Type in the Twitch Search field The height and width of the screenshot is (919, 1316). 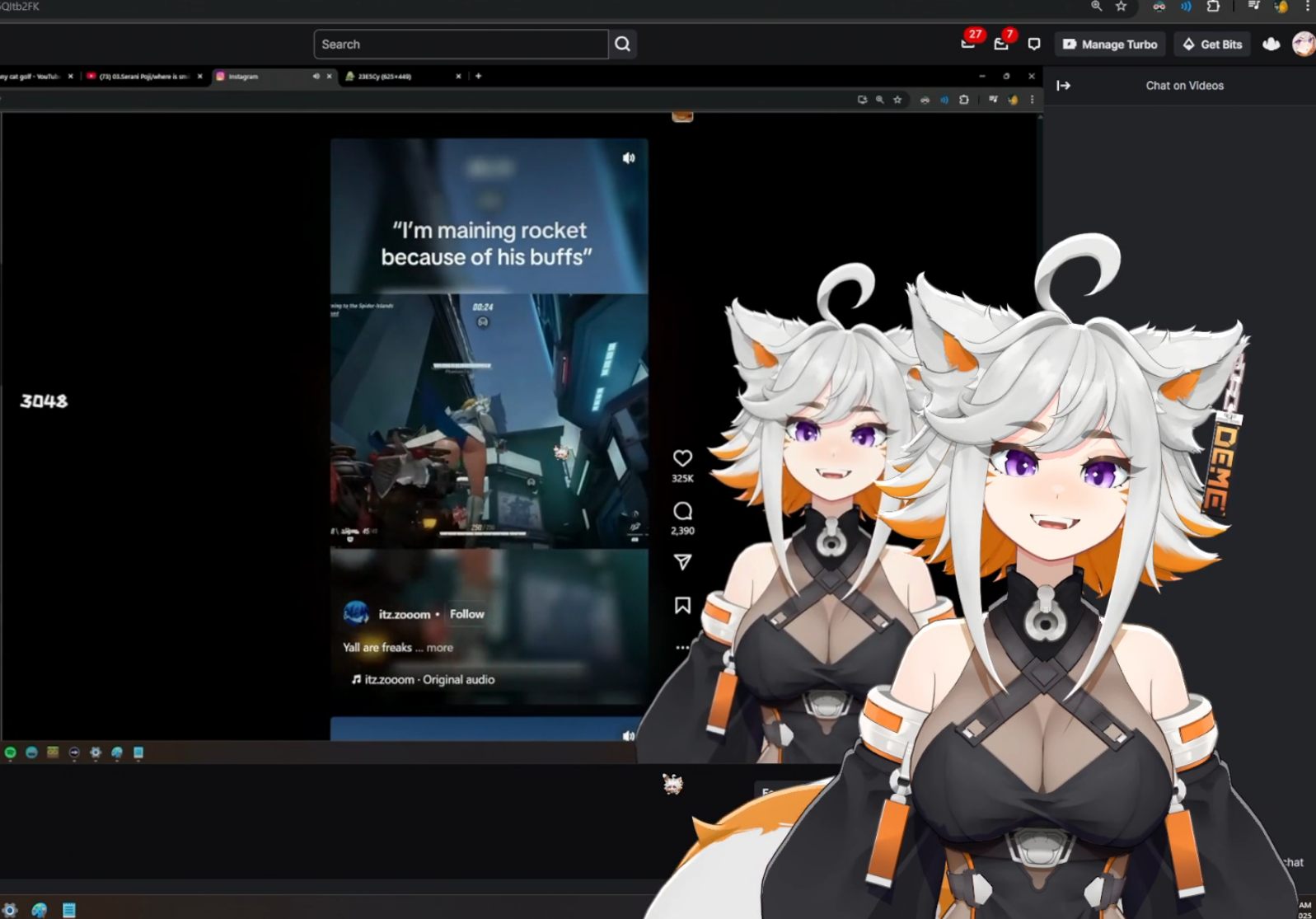coord(461,45)
